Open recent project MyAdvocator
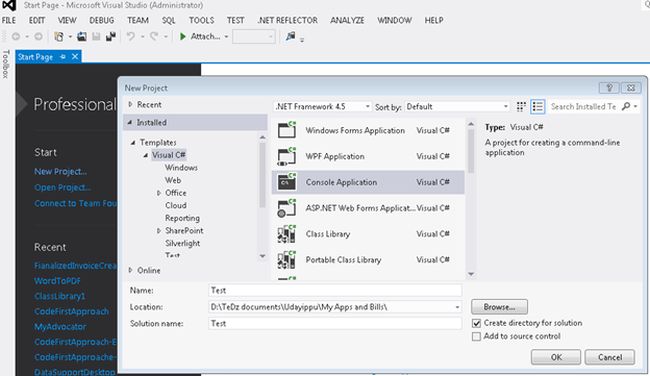 tap(60, 327)
